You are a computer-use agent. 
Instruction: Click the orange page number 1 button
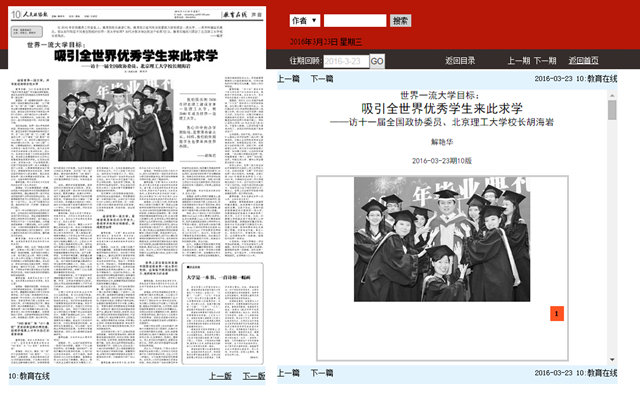click(557, 314)
